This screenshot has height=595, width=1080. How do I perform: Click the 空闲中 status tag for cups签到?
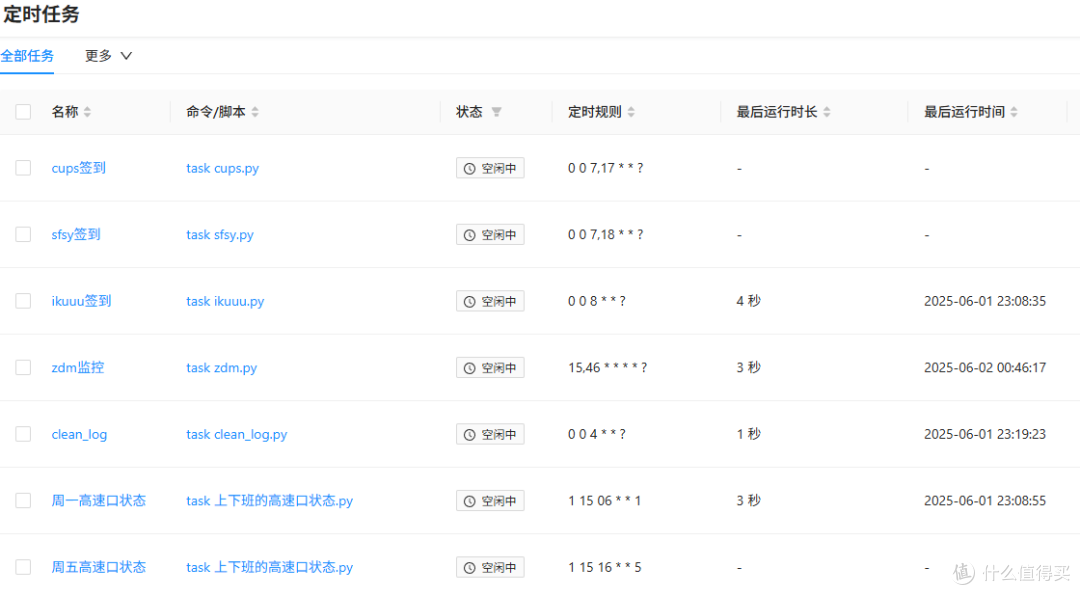(x=490, y=168)
